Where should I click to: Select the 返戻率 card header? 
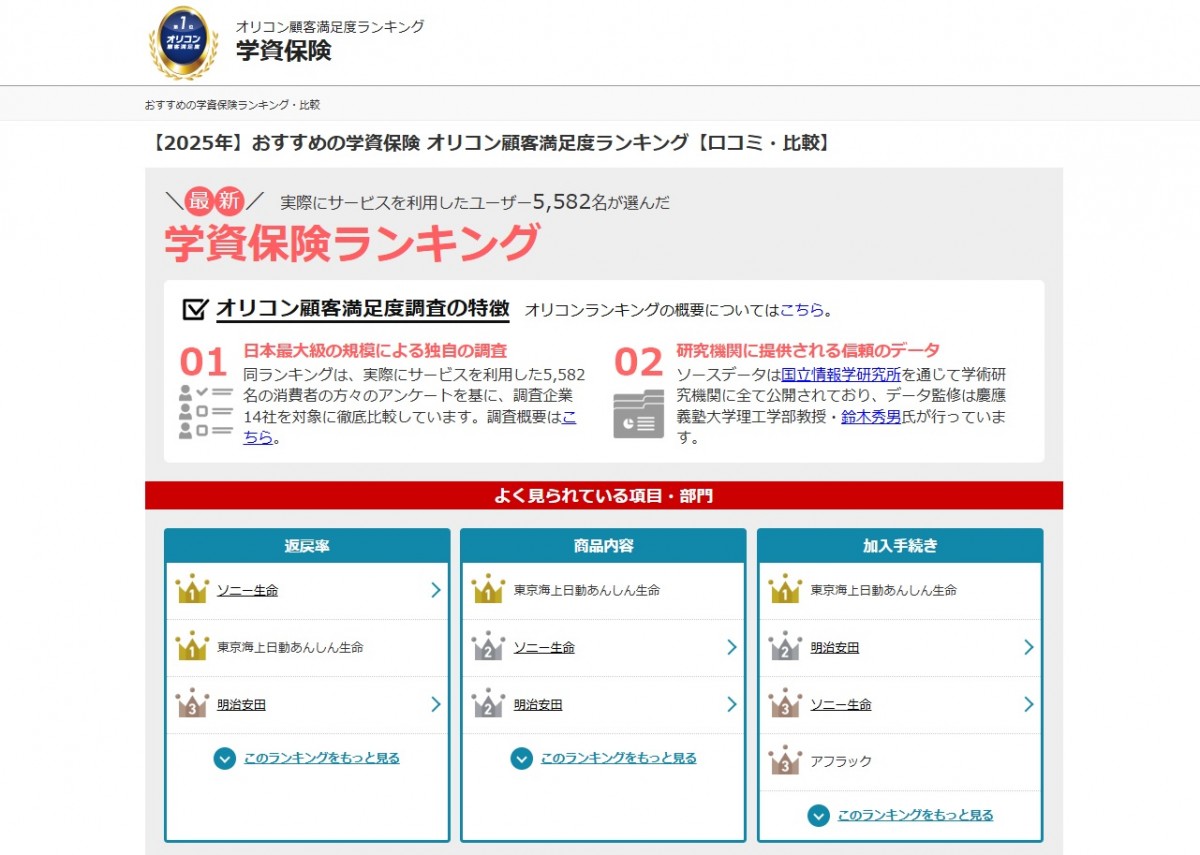click(x=307, y=546)
